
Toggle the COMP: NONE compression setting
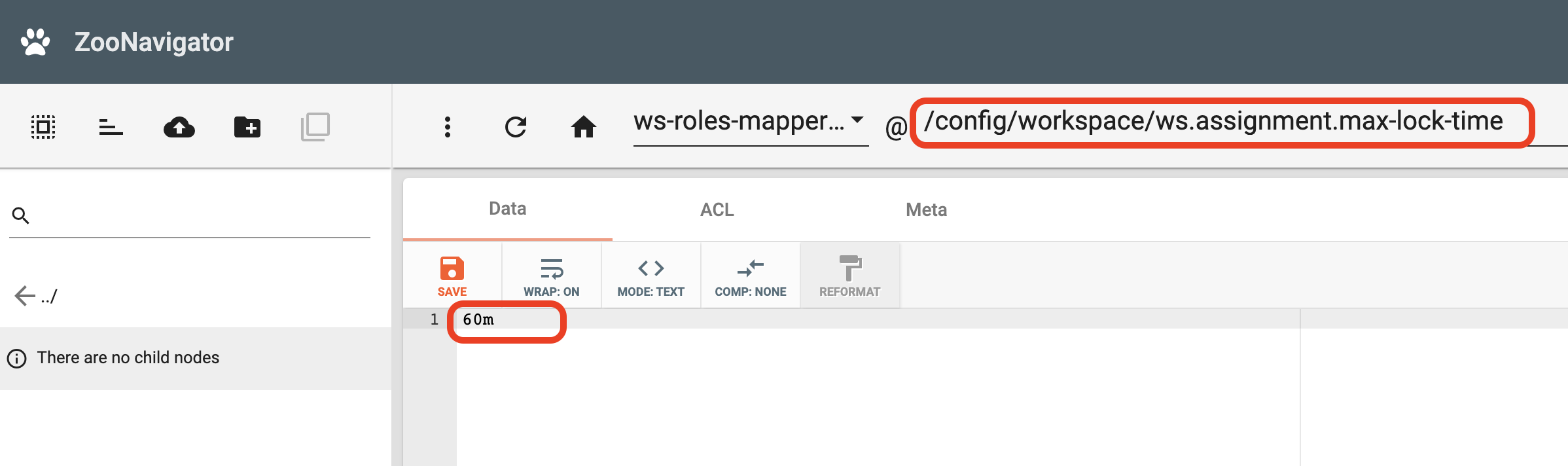[751, 276]
